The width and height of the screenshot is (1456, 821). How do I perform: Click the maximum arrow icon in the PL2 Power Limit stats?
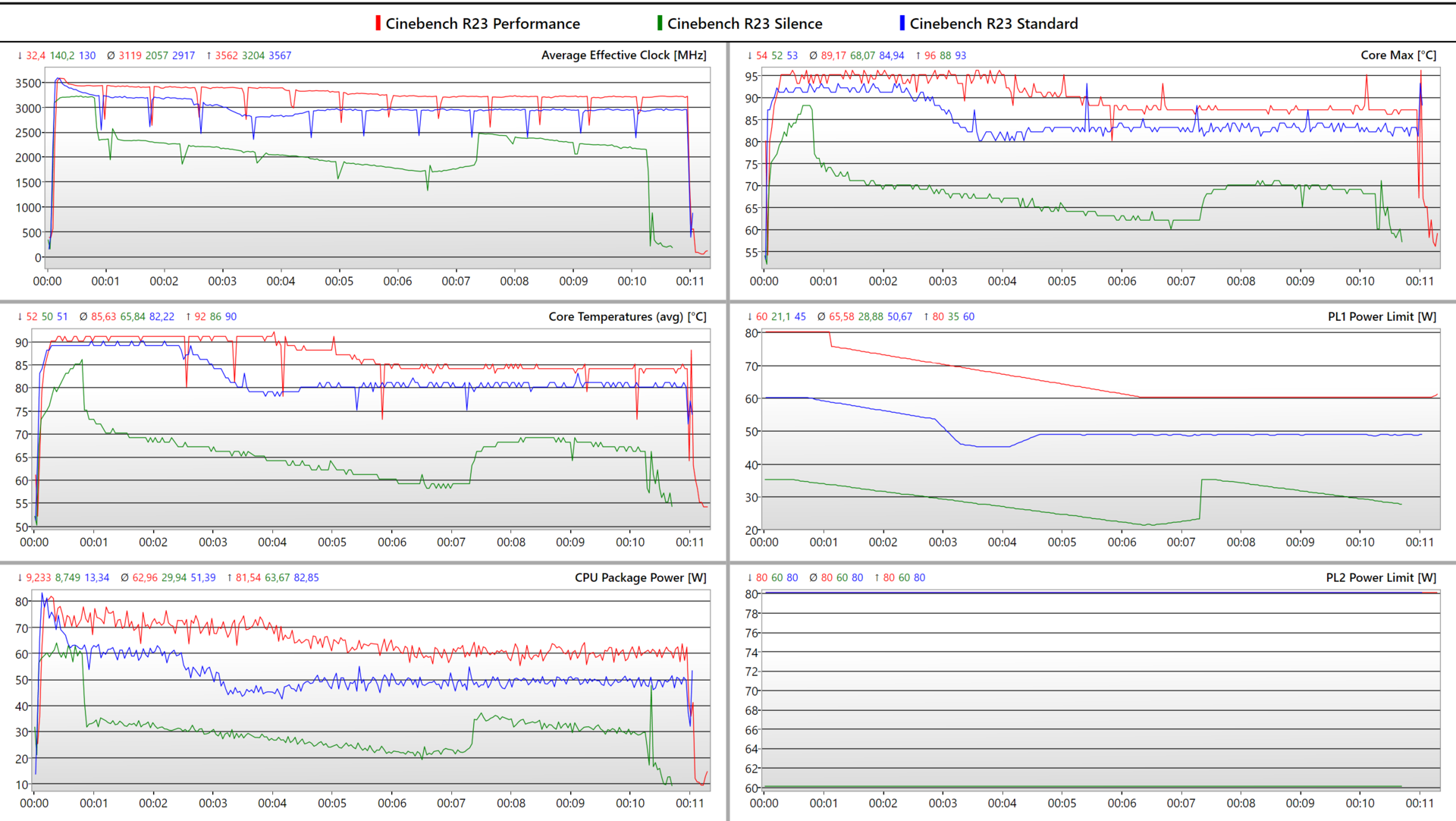(x=877, y=578)
